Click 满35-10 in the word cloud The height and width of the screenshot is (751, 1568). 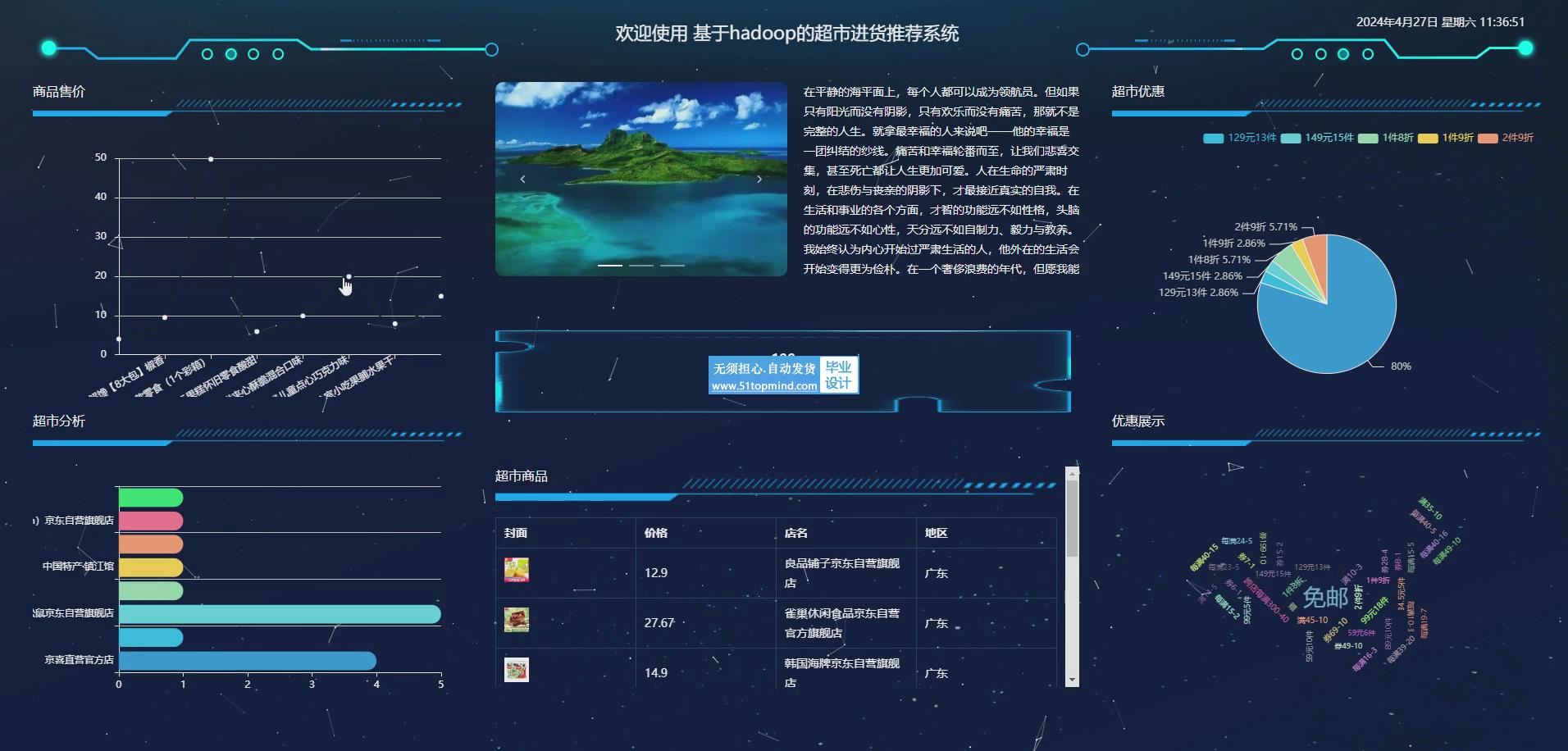coord(1431,509)
